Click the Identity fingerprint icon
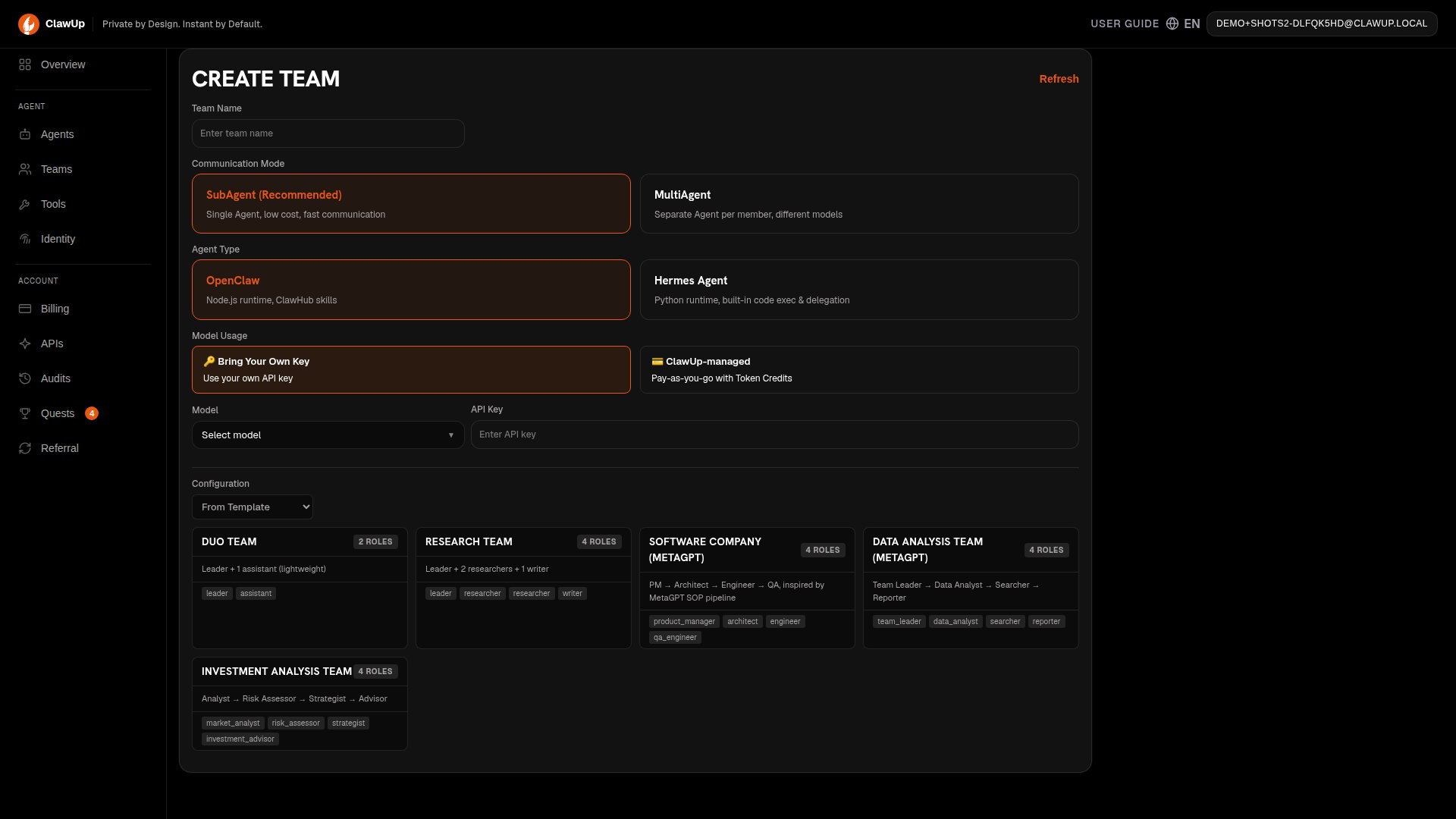Image resolution: width=1456 pixels, height=819 pixels. click(x=25, y=239)
